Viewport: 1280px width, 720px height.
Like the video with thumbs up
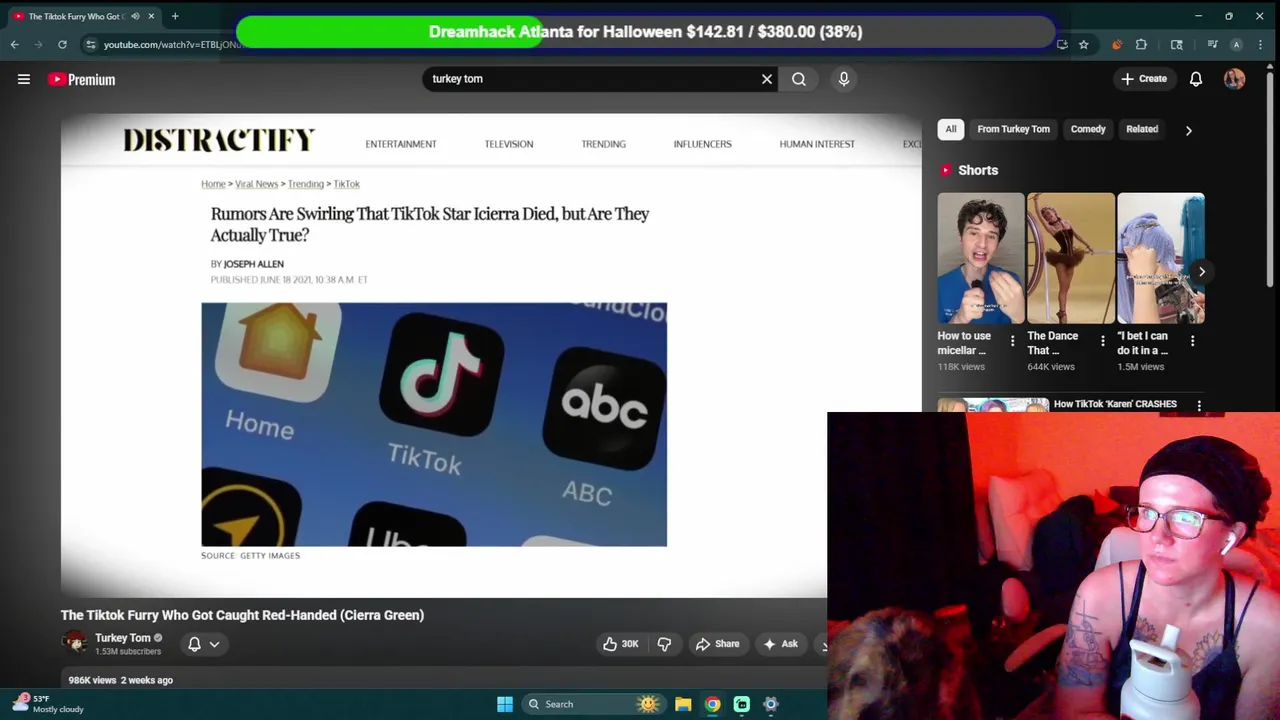pos(620,644)
